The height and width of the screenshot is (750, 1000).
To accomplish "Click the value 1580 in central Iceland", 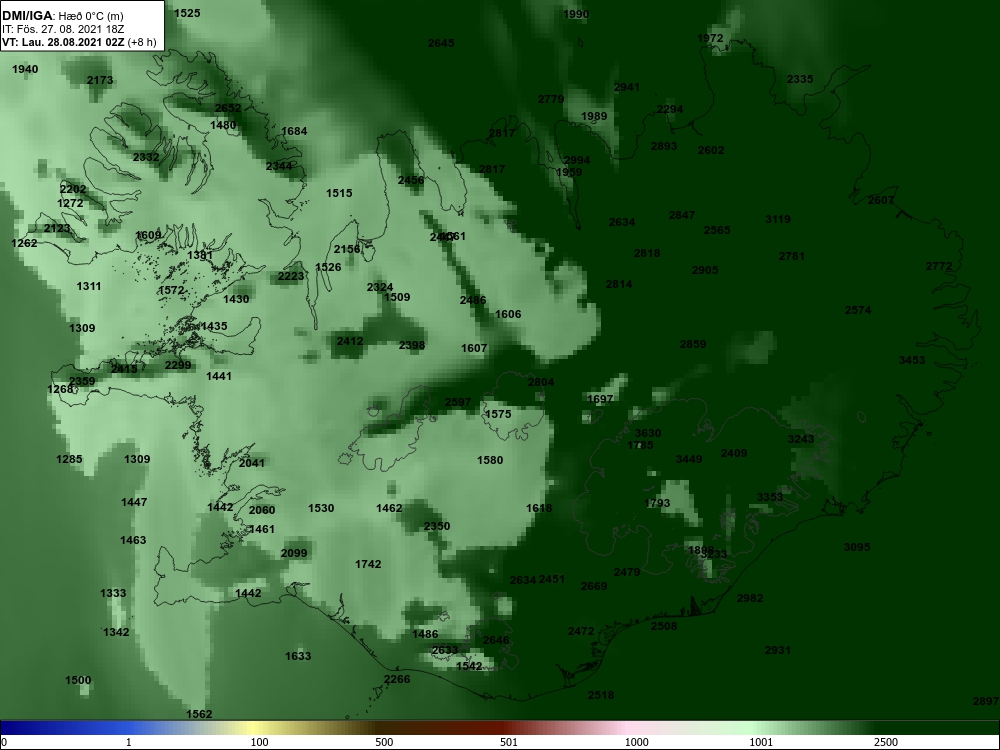I will (490, 460).
